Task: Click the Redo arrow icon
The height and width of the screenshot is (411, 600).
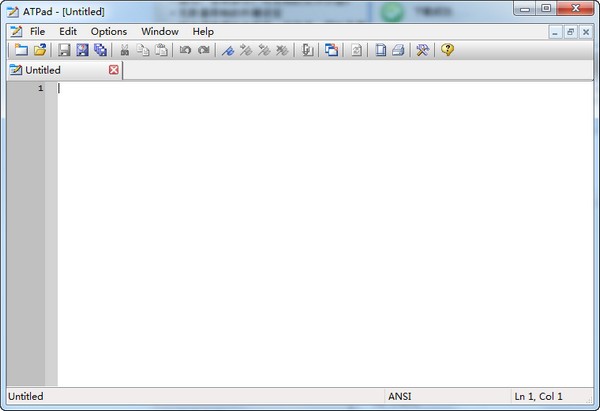Action: pyautogui.click(x=204, y=50)
